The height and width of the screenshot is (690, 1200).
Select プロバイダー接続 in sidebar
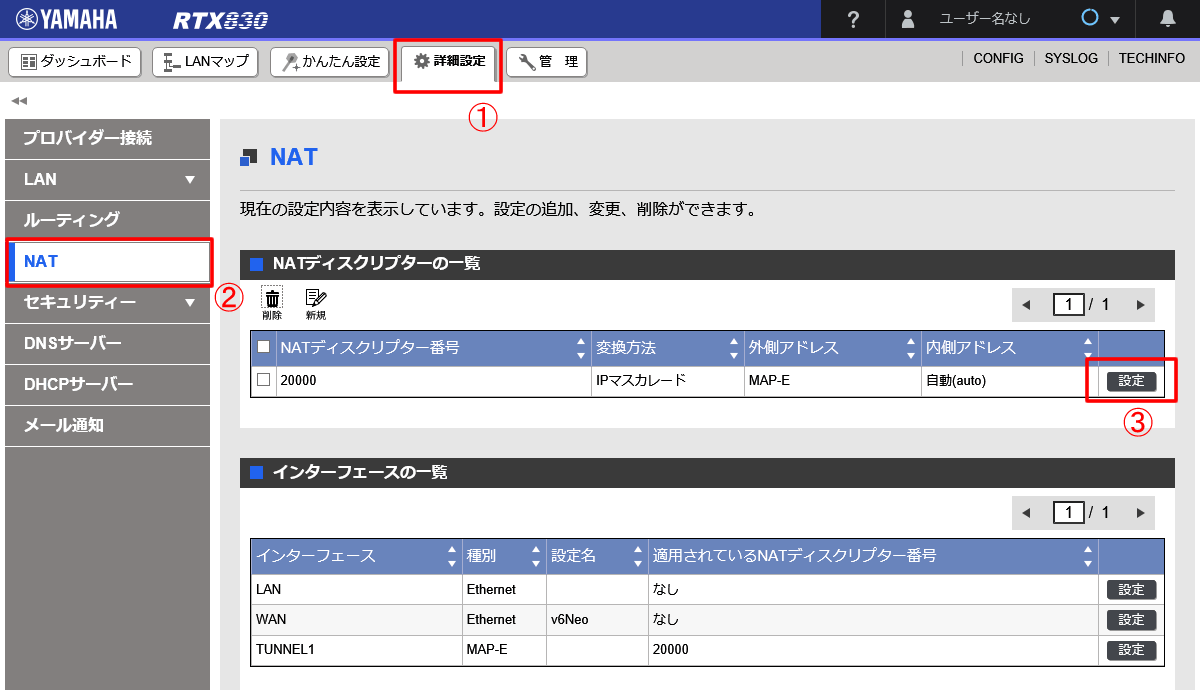(x=107, y=138)
